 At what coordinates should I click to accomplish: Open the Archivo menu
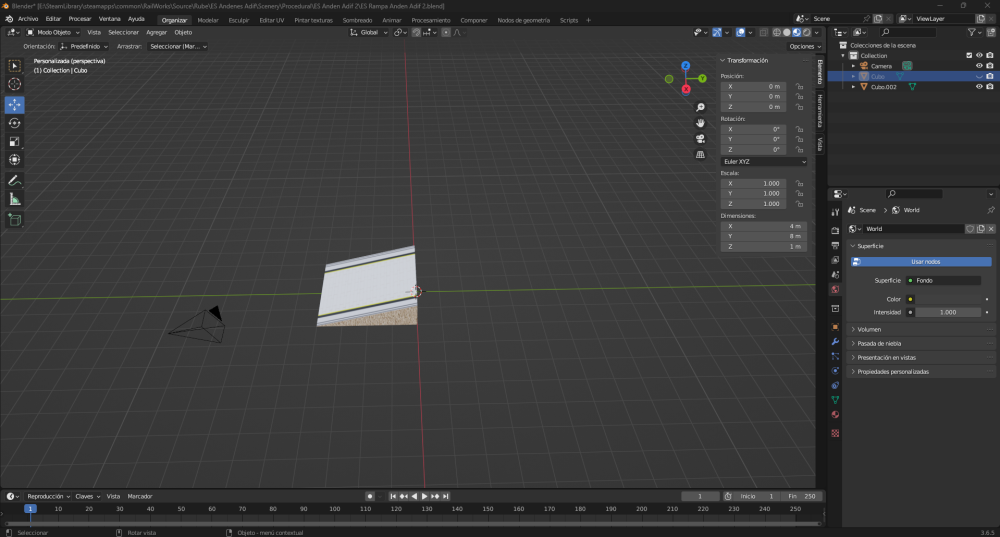pyautogui.click(x=27, y=19)
